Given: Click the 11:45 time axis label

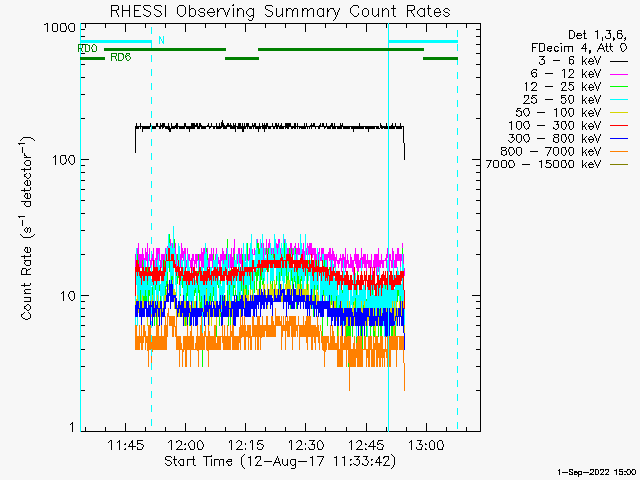Looking at the screenshot, I should pos(126,445).
